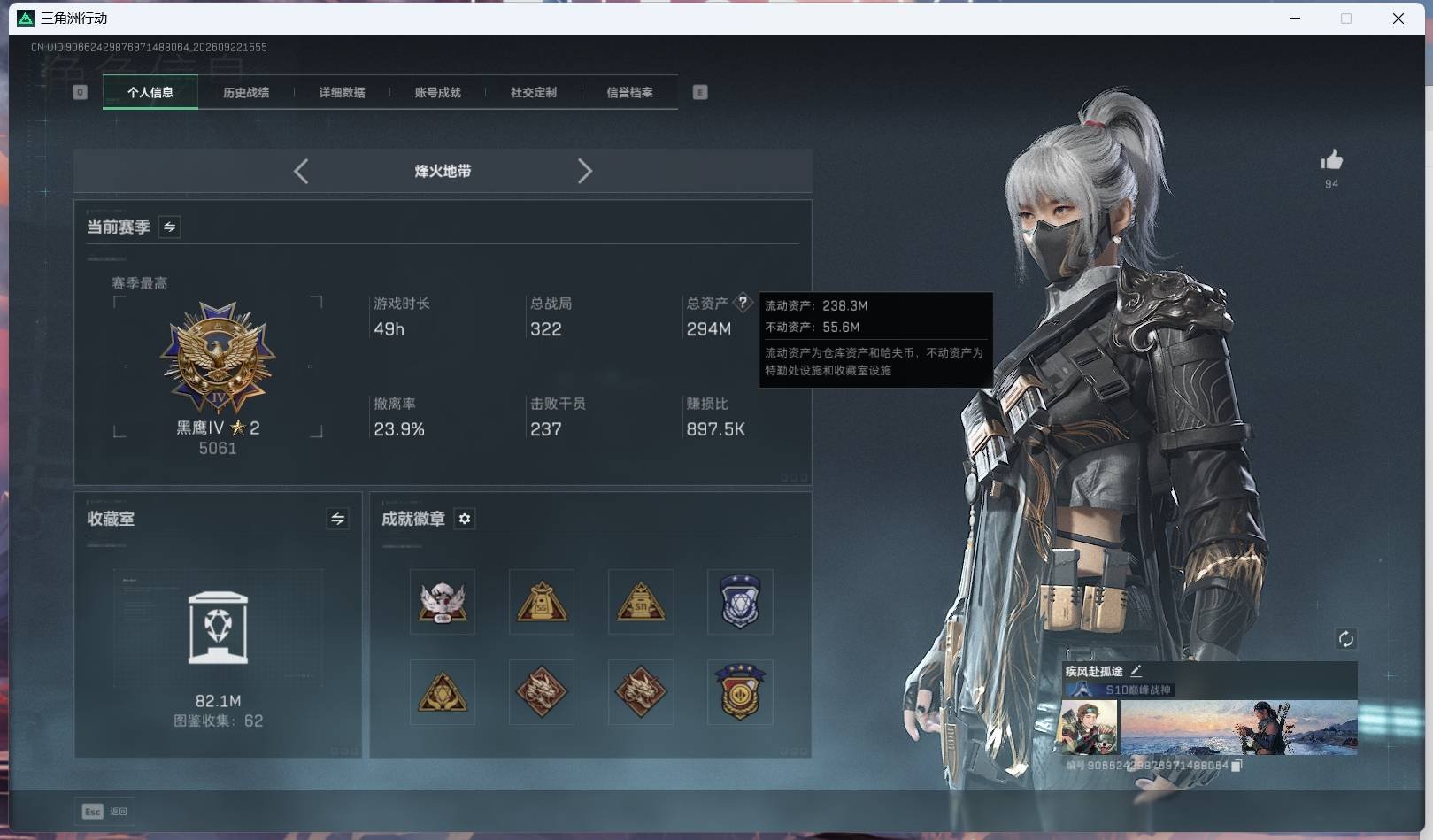
Task: Go to next game mode with right arrow
Action: (x=584, y=171)
